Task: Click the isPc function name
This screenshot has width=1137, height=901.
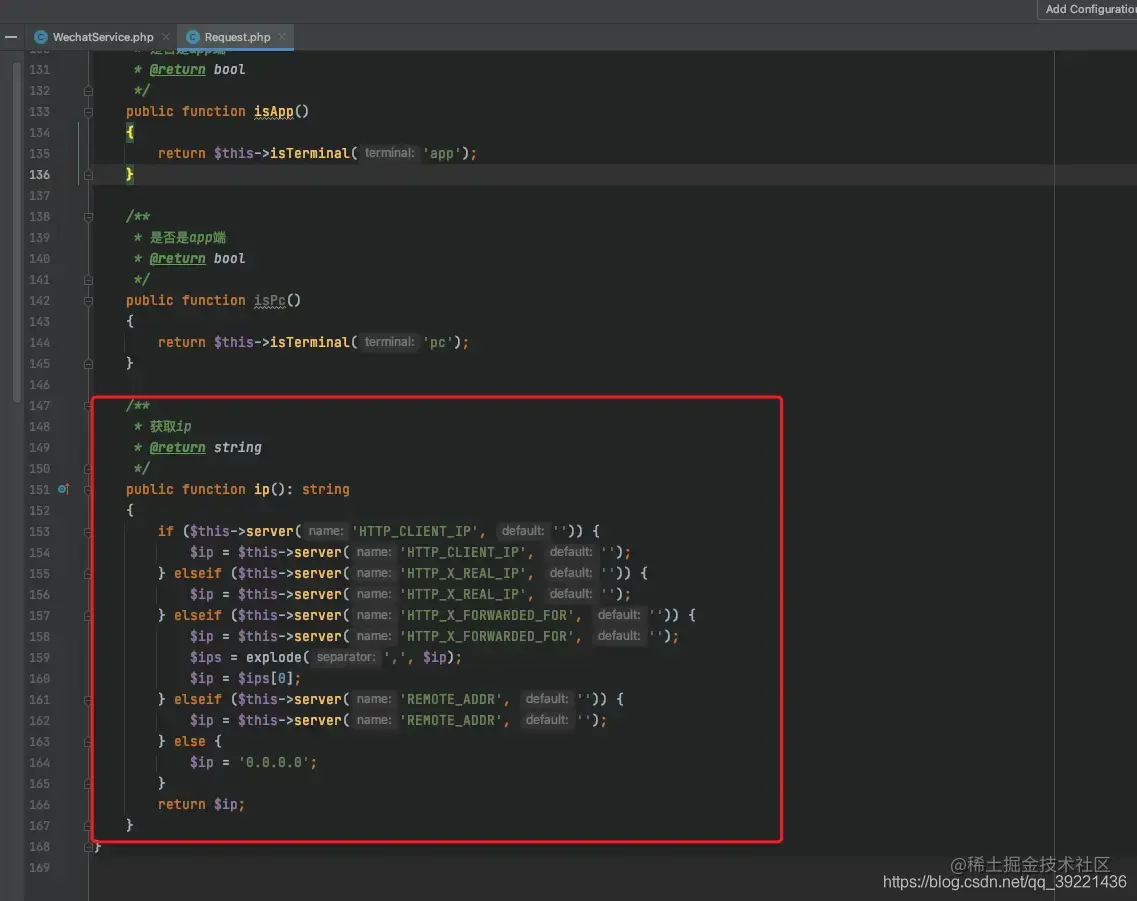Action: click(270, 301)
